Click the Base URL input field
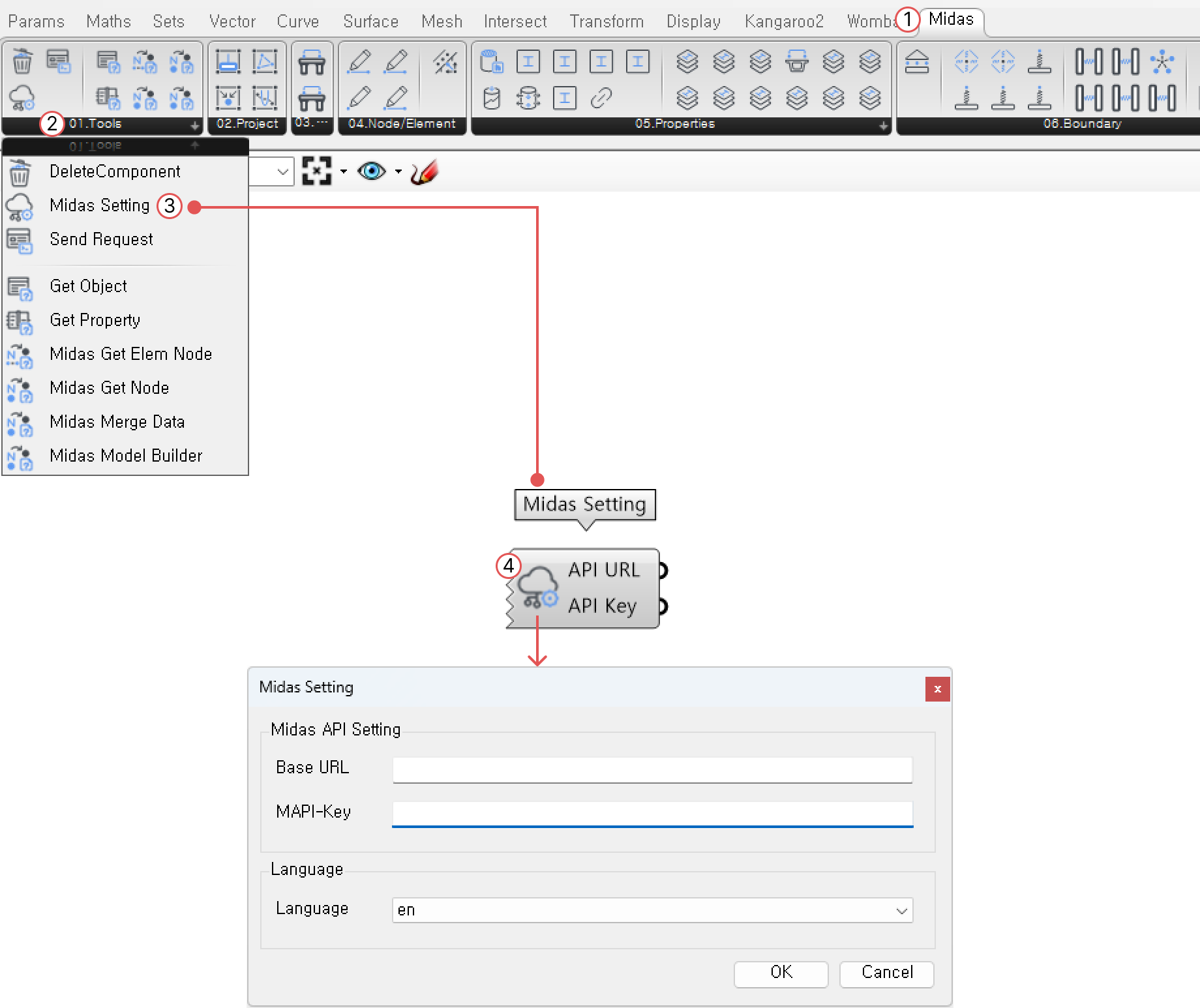 point(652,769)
